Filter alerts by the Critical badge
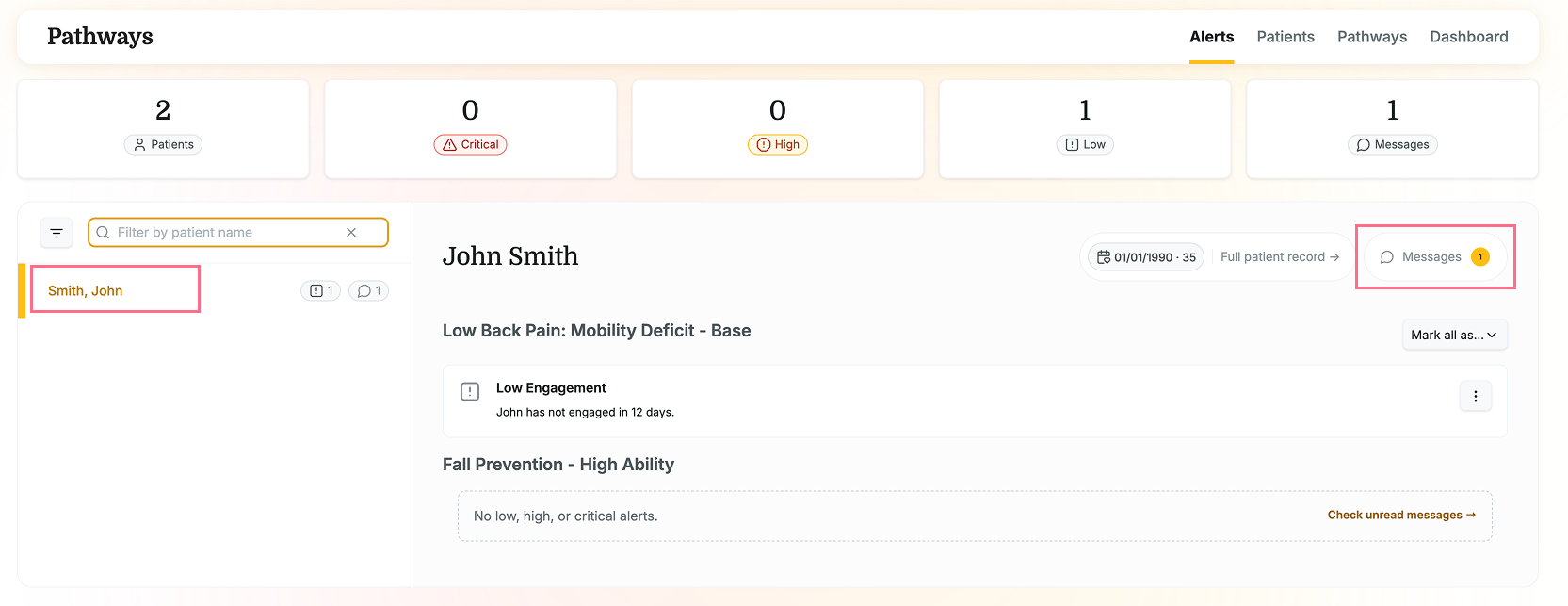This screenshot has height=606, width=1568. (470, 145)
